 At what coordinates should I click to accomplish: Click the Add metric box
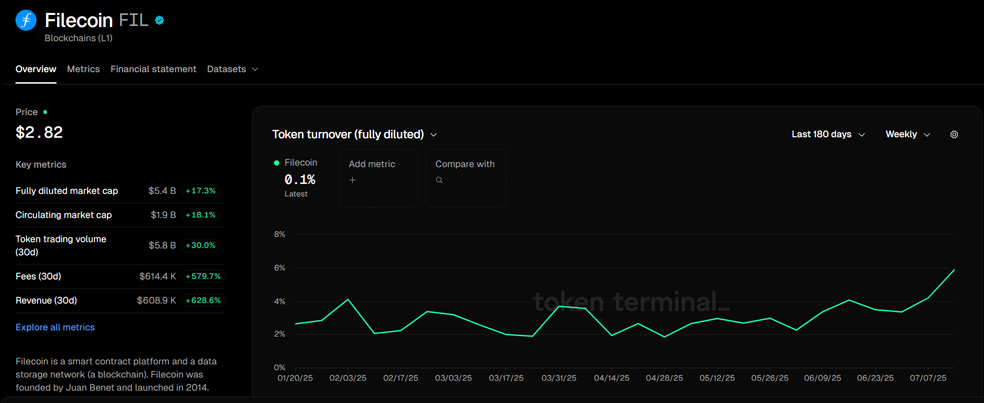(x=378, y=178)
